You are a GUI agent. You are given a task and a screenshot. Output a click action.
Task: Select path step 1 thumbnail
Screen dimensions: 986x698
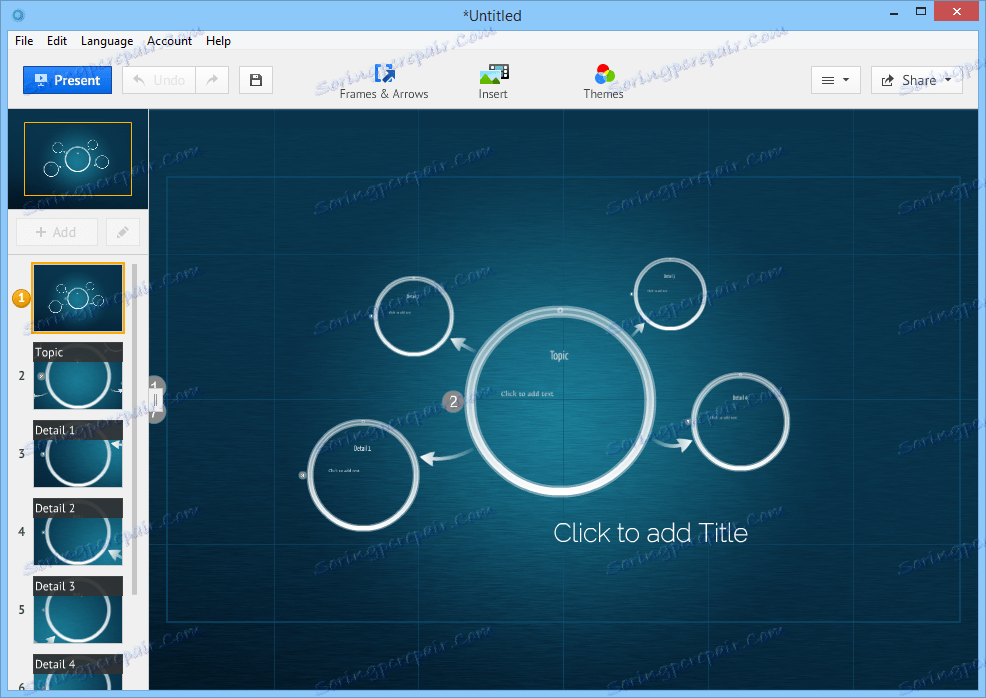[x=78, y=298]
